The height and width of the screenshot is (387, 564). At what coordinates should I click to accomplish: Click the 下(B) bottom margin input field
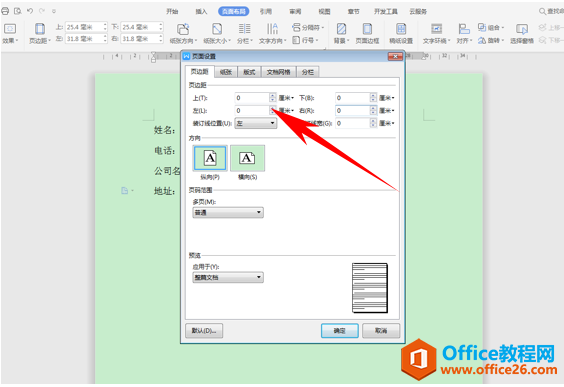(x=353, y=98)
